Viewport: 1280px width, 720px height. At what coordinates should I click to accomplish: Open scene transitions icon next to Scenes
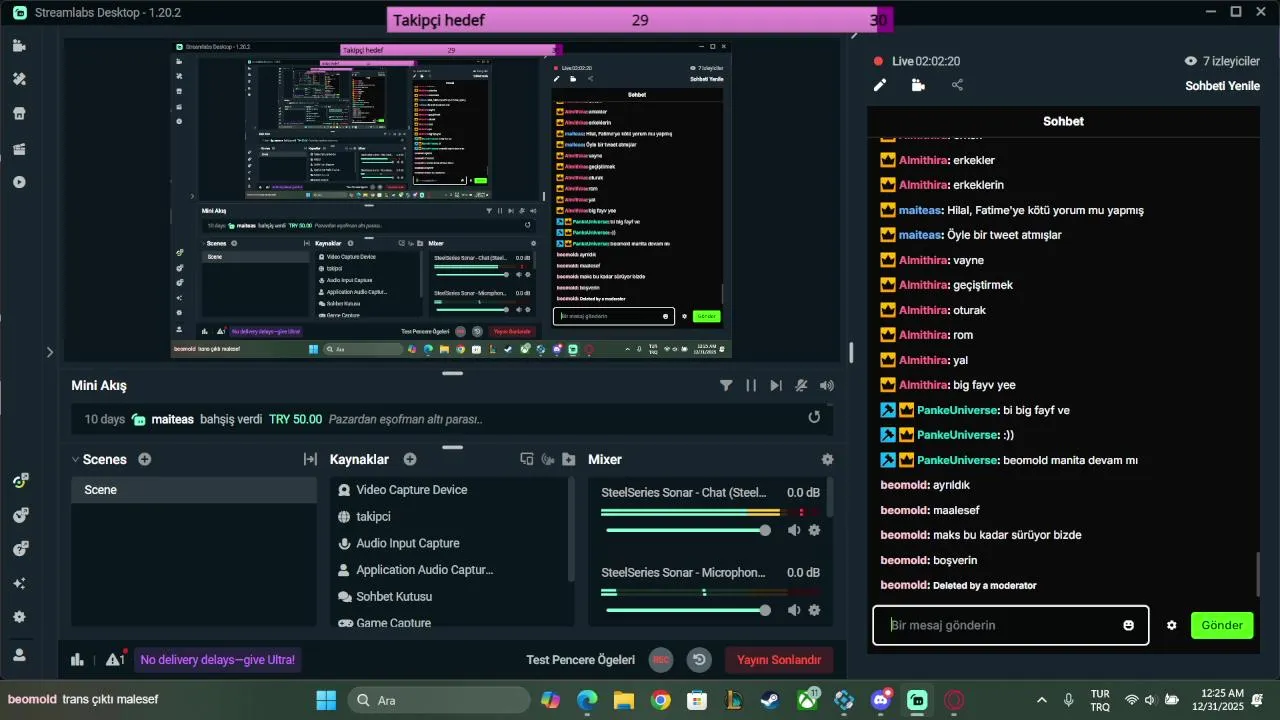pyautogui.click(x=310, y=459)
